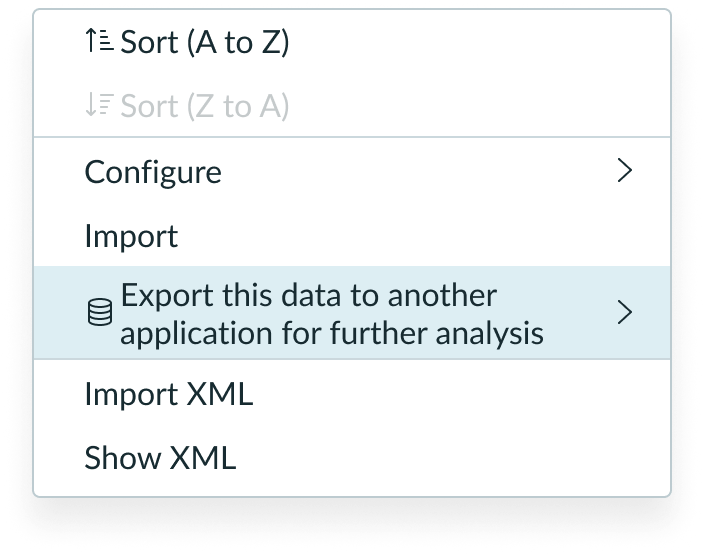This screenshot has width=704, height=554.
Task: Click the 'Sort (A to Z)' text label
Action: (205, 42)
